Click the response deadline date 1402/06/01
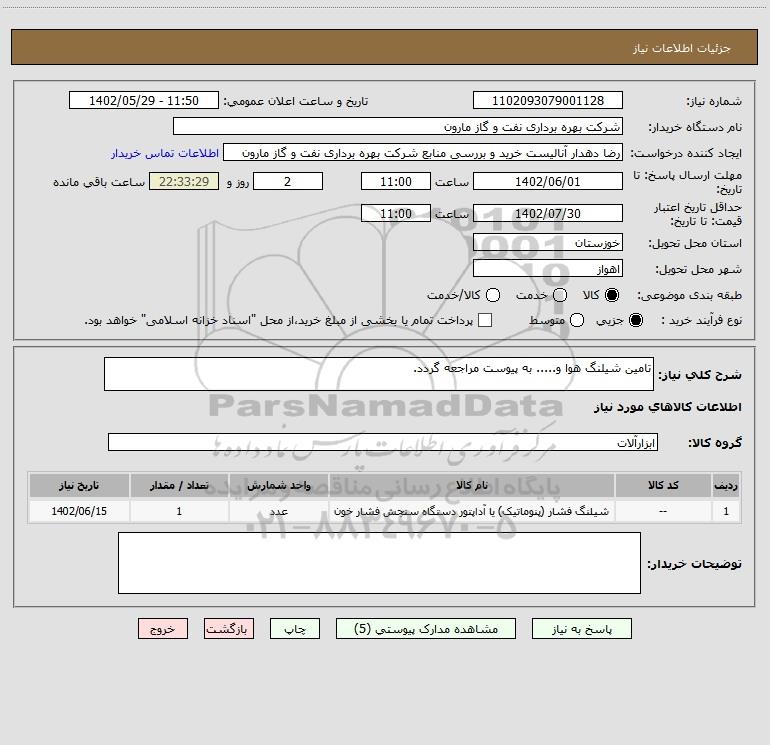 click(548, 181)
